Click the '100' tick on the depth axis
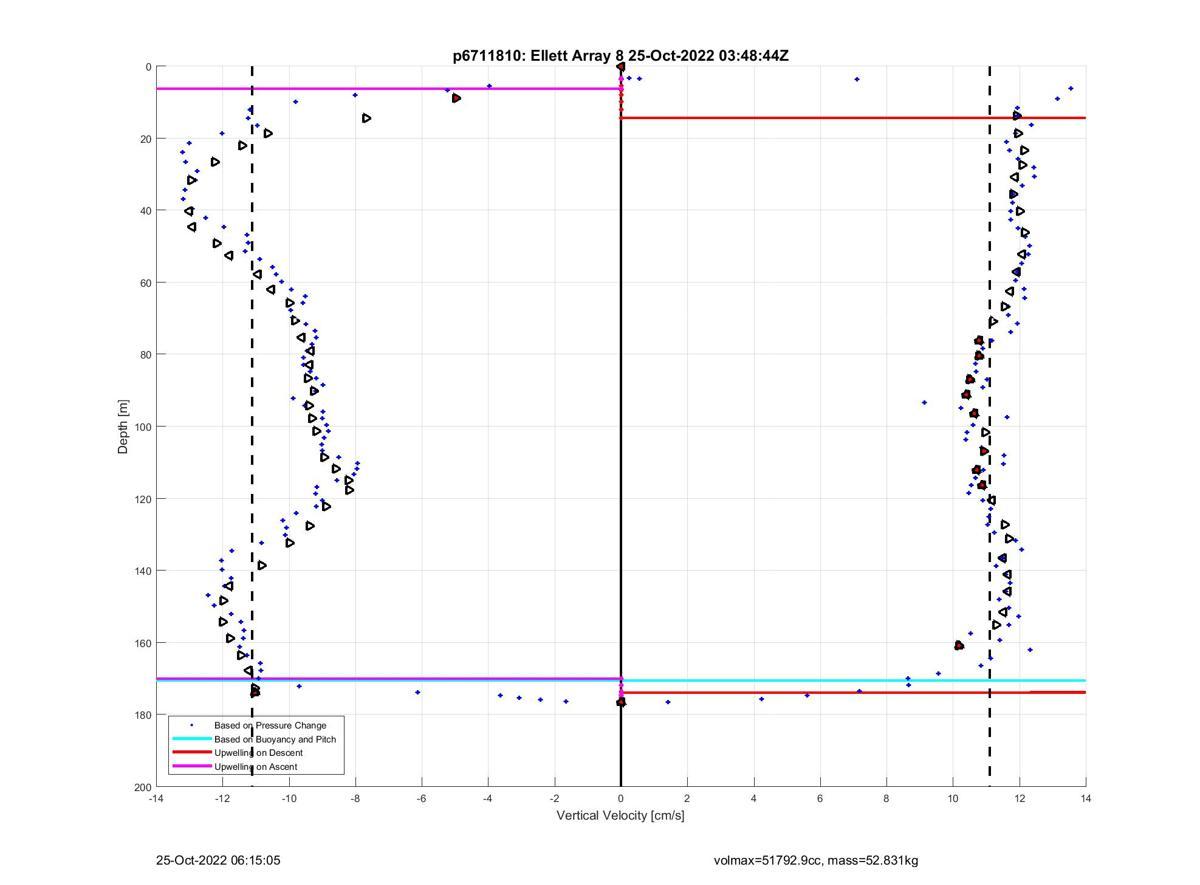Viewport: 1200px width, 885px height. click(x=142, y=427)
